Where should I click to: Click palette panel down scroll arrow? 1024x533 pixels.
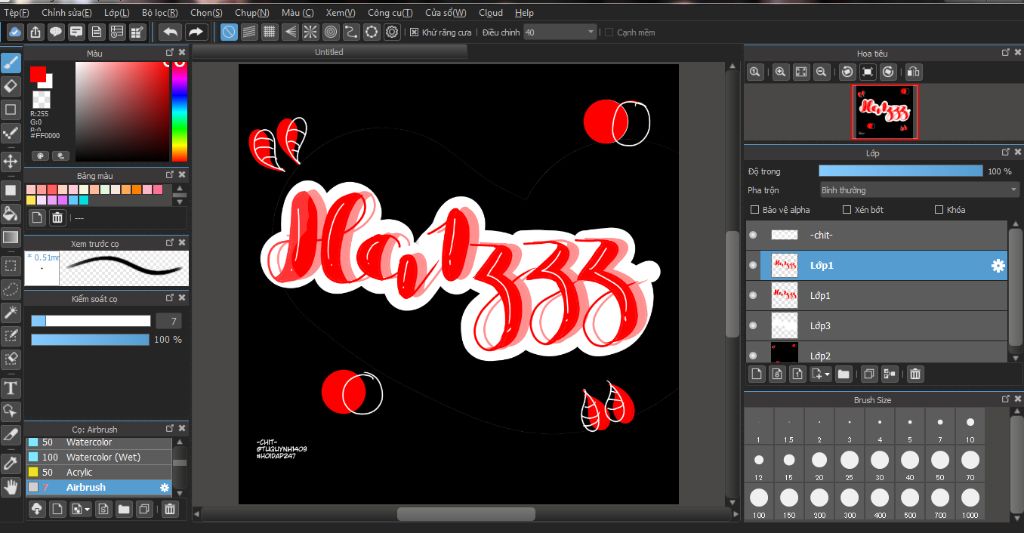coord(180,202)
